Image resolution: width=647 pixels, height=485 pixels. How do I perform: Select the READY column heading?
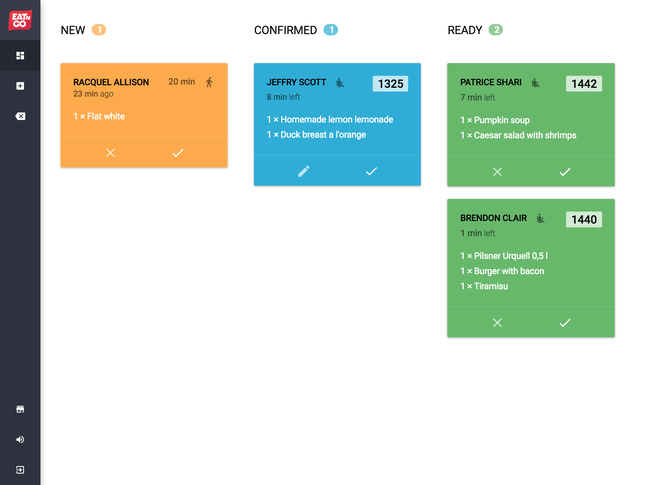tap(465, 30)
